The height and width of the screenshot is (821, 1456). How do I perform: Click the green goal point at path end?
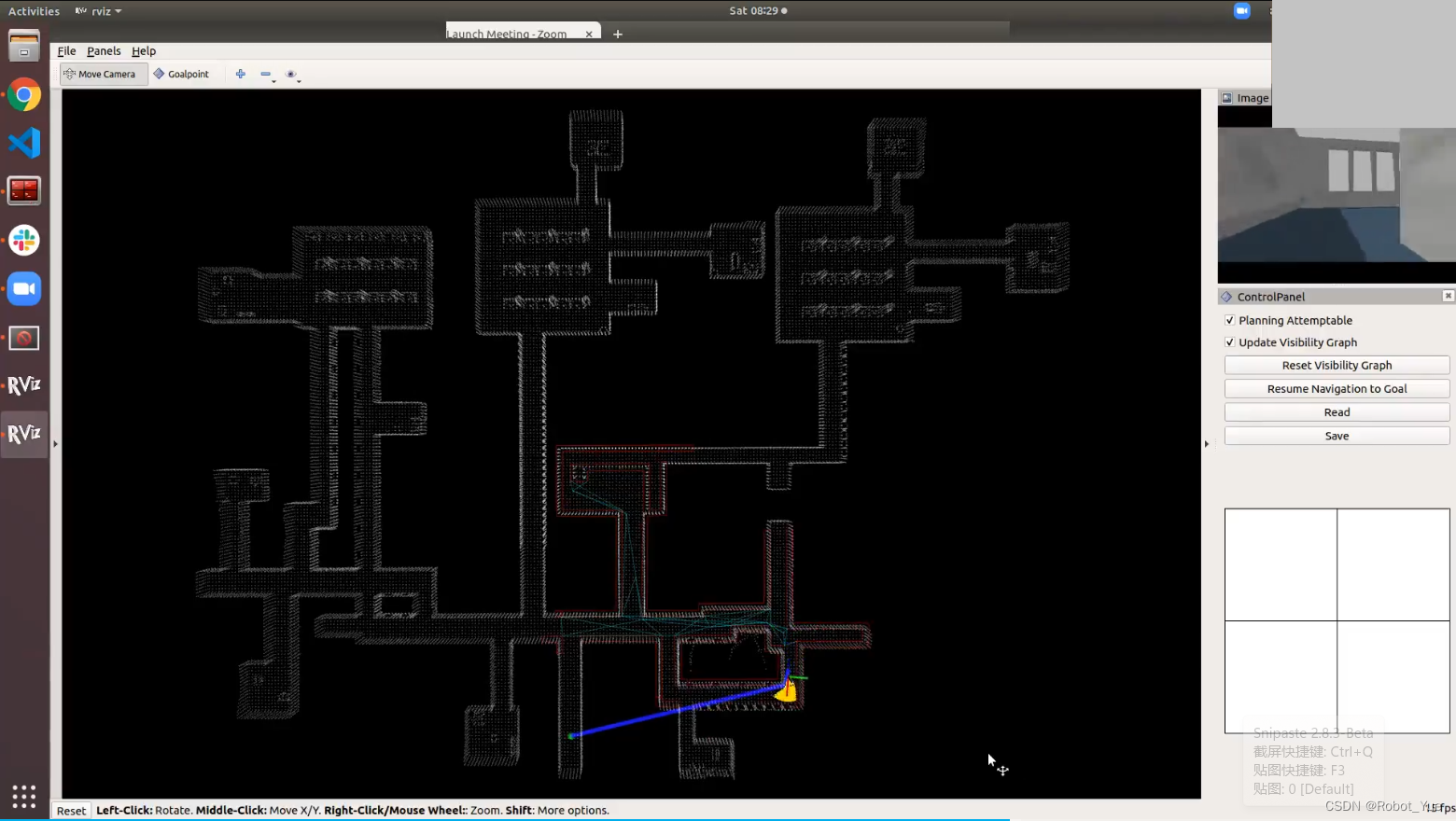tap(571, 736)
